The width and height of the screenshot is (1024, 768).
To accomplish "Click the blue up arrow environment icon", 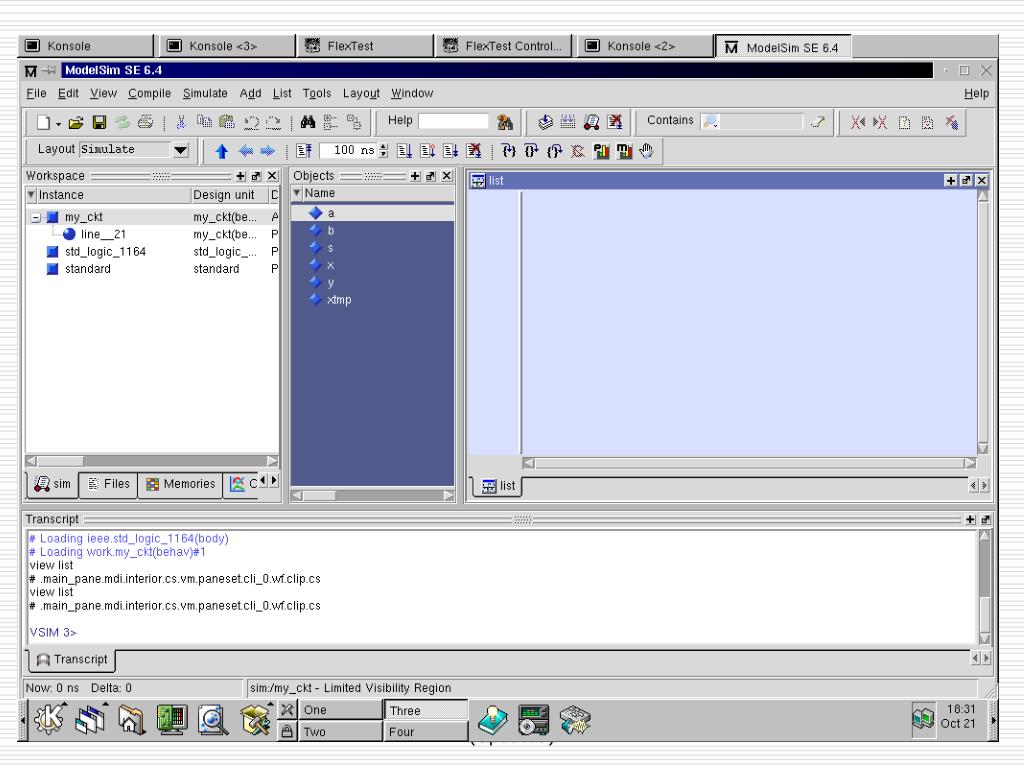I will (221, 152).
